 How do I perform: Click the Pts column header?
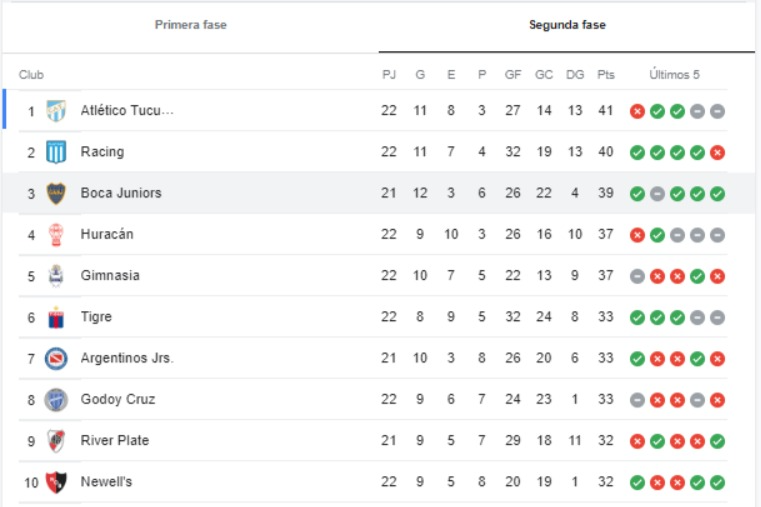click(x=606, y=75)
